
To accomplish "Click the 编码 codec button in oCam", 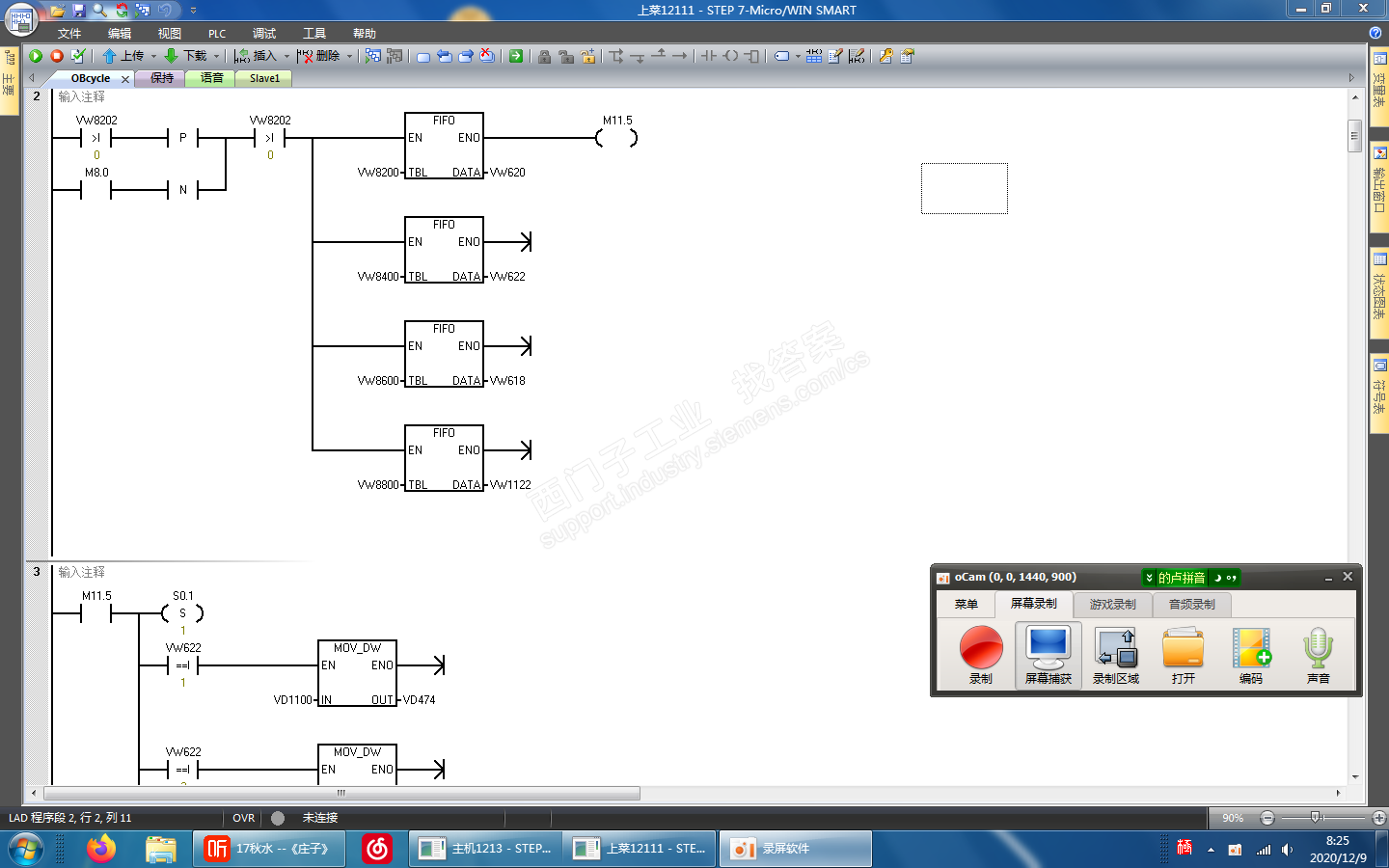I will [1251, 655].
